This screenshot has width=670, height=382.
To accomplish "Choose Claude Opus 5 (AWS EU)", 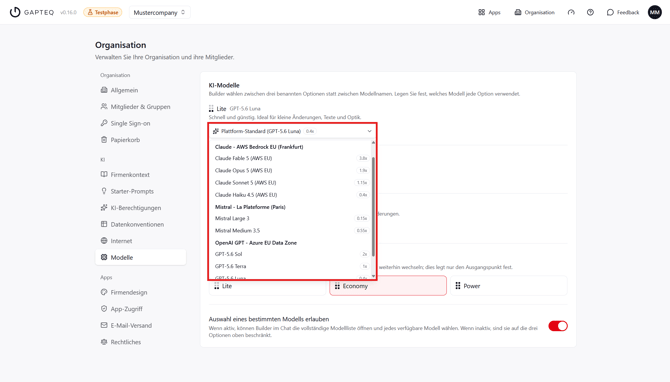I will pos(291,170).
